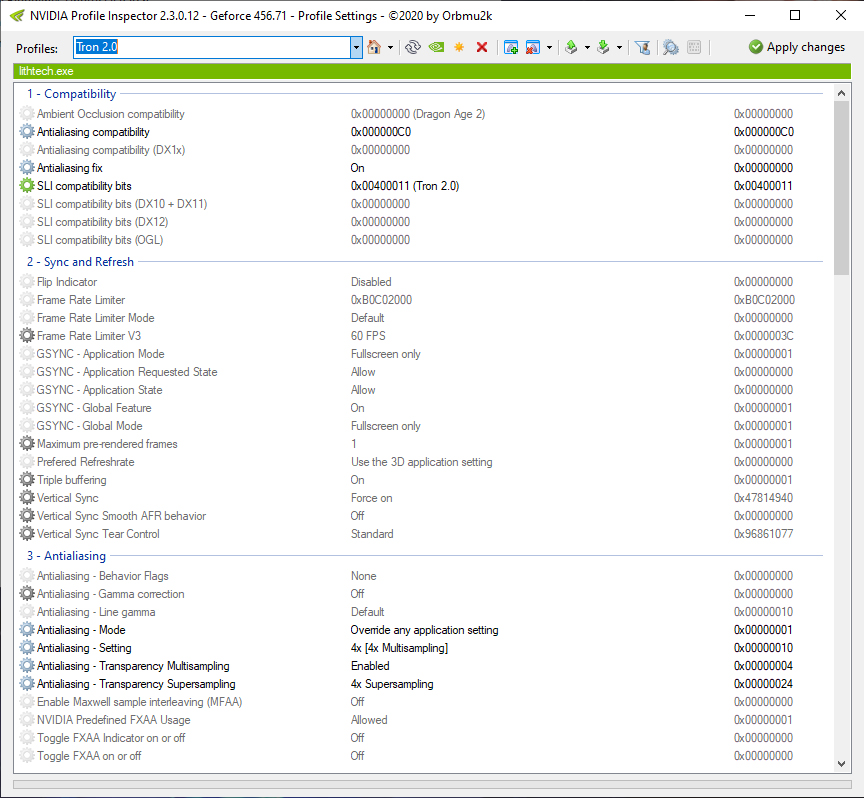Select the 'Frame Rate Limiter Mode' setting
The image size is (864, 798).
click(423, 318)
